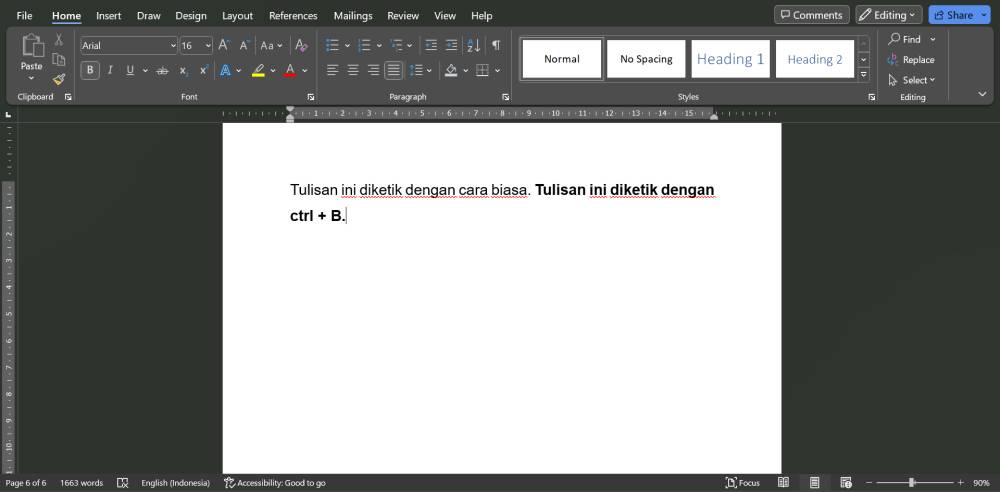Click Accessibility: Good to go status
The image size is (1000, 492).
coord(275,483)
